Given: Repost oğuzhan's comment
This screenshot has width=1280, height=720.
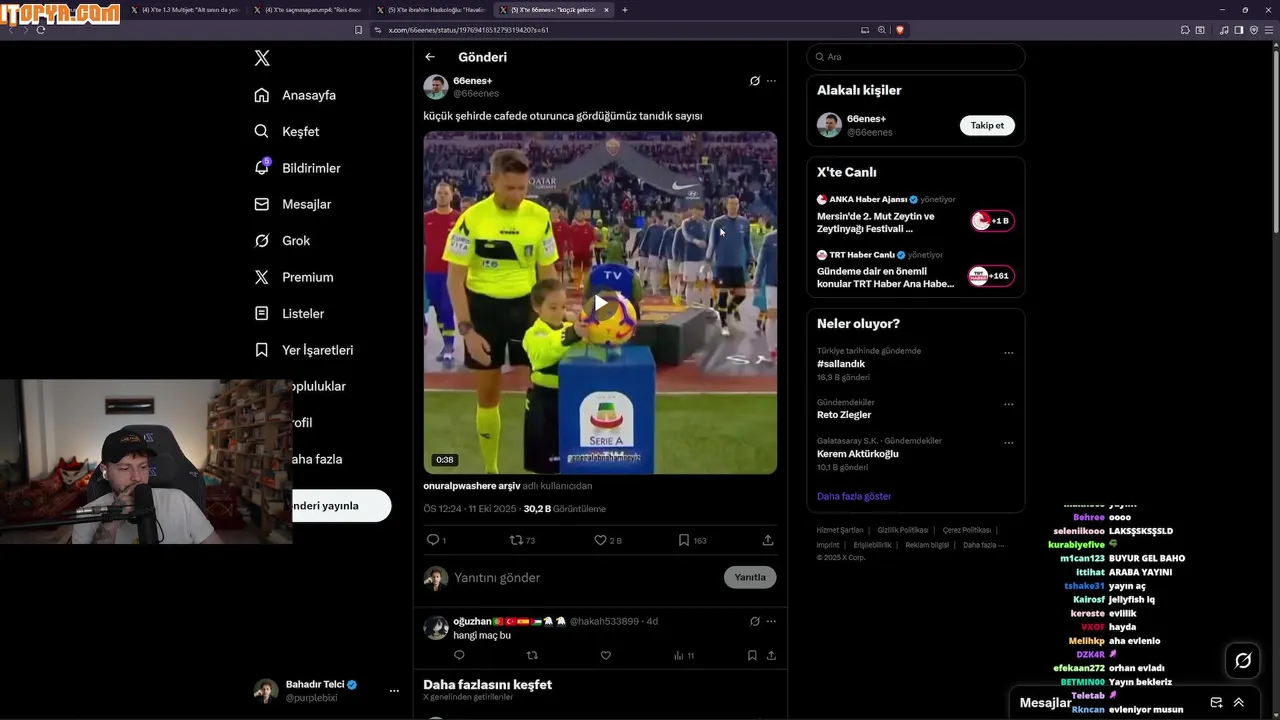Looking at the screenshot, I should tap(532, 656).
